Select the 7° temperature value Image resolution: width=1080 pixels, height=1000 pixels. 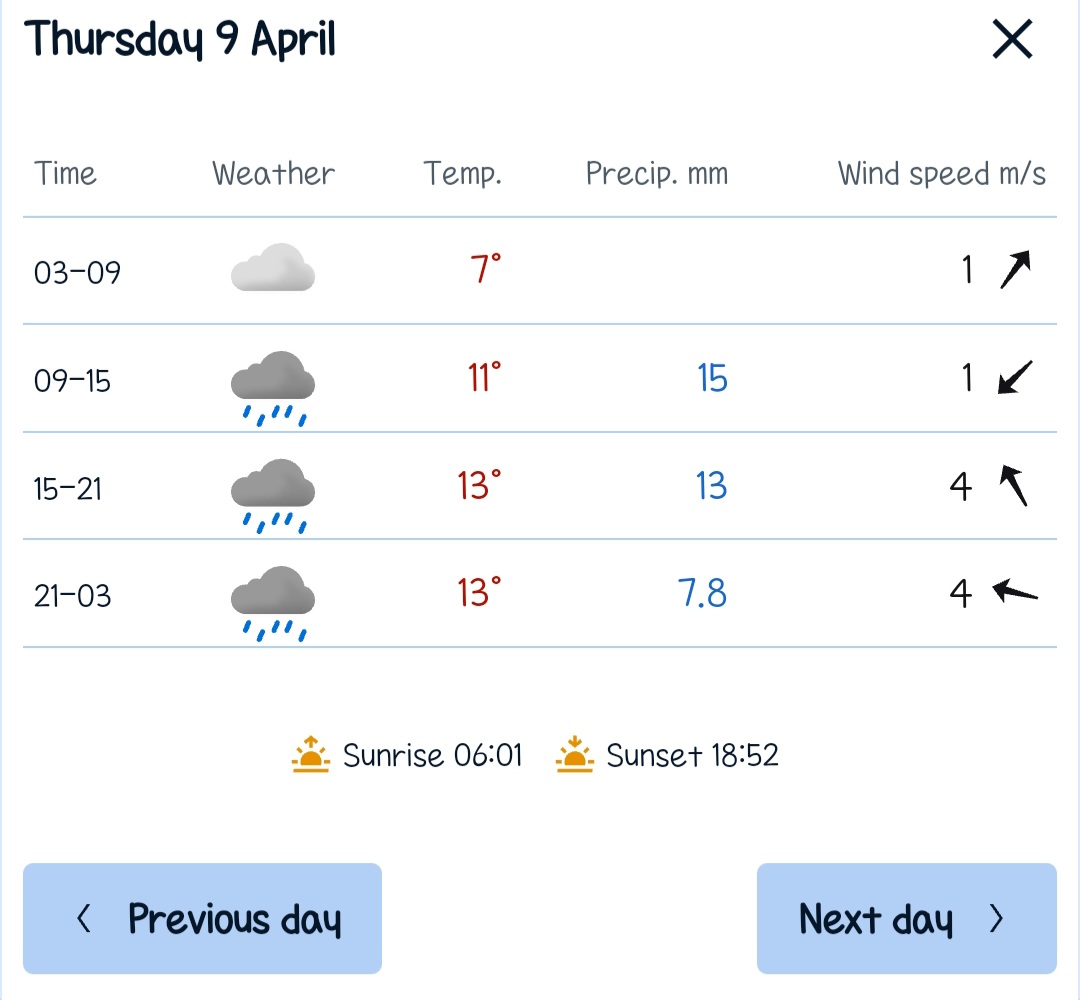(485, 270)
